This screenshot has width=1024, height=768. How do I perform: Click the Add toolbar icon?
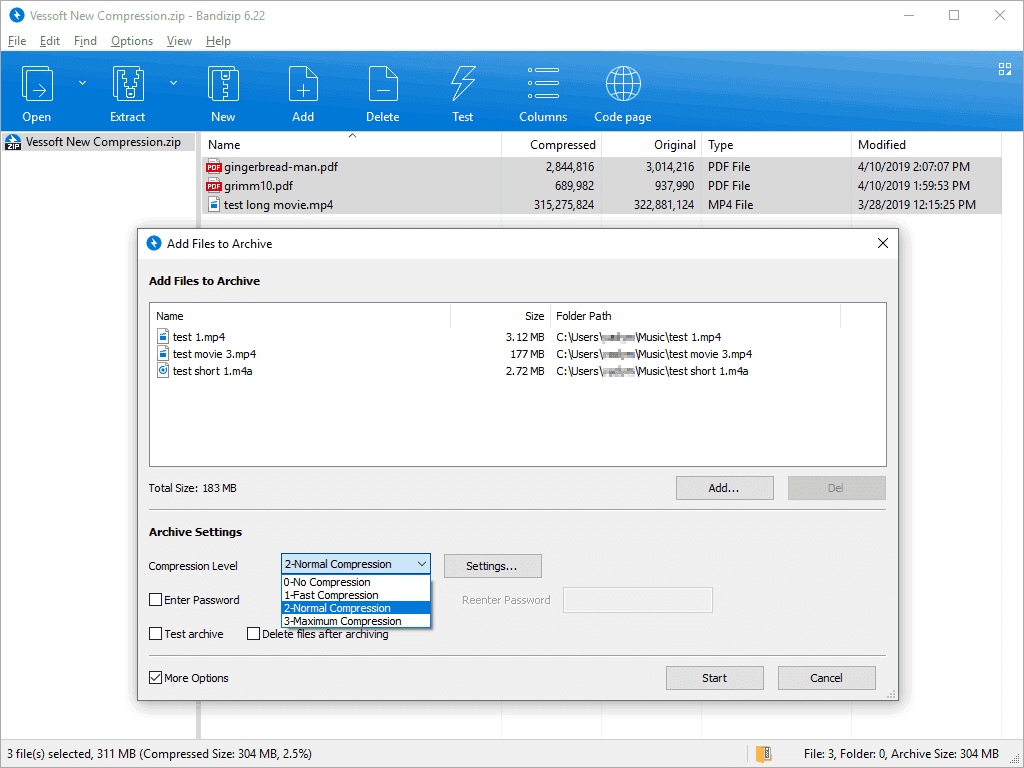click(x=303, y=84)
